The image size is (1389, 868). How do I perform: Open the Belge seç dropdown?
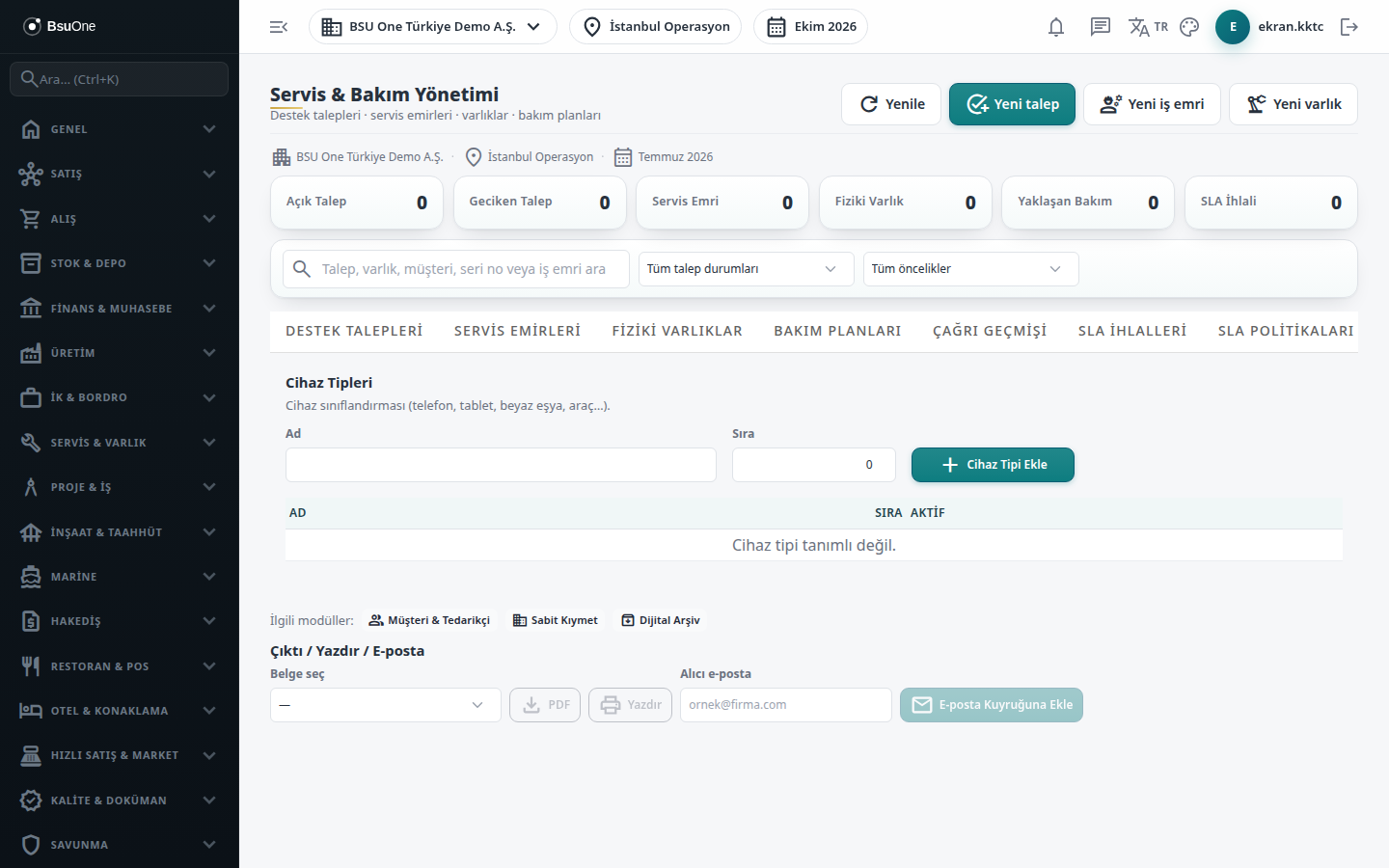coord(385,705)
